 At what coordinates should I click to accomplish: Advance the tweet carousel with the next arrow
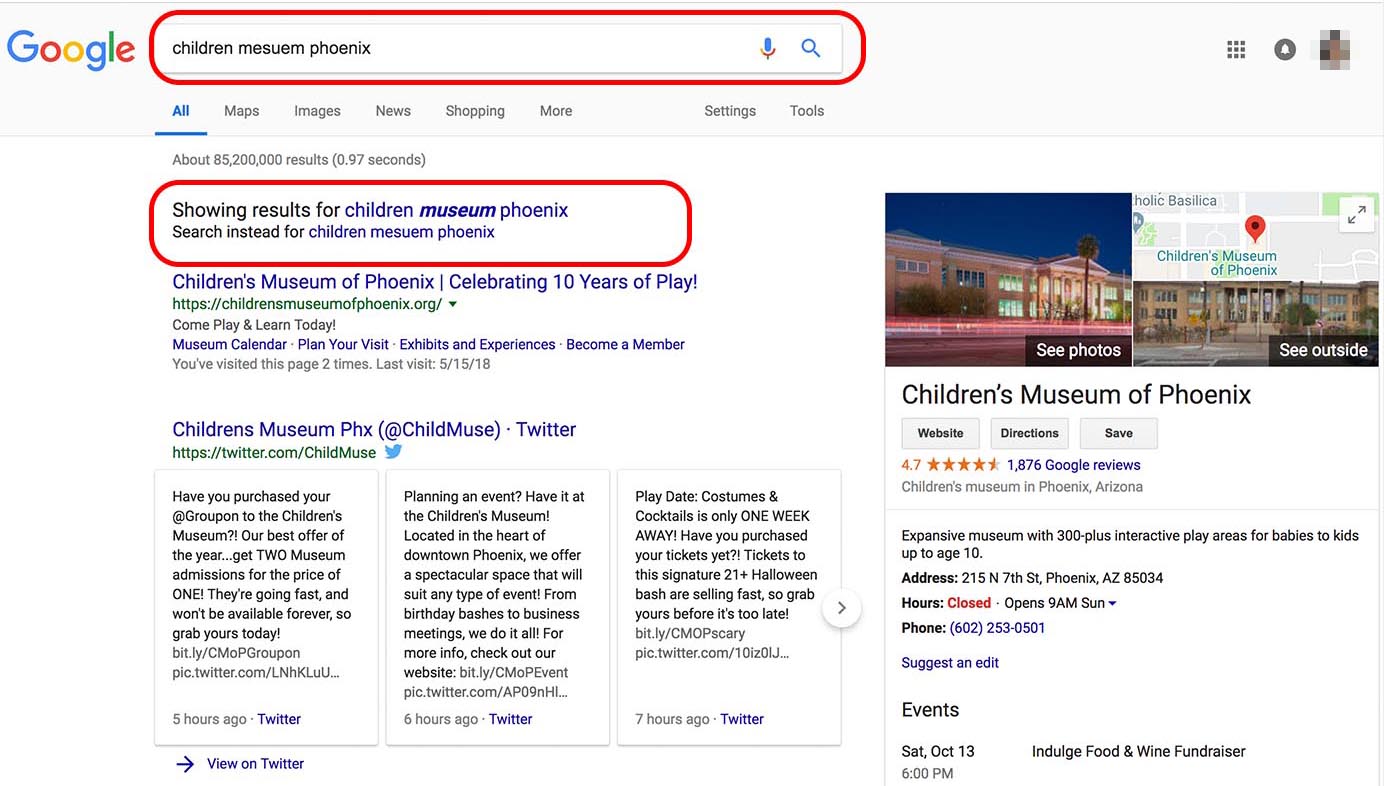(842, 608)
